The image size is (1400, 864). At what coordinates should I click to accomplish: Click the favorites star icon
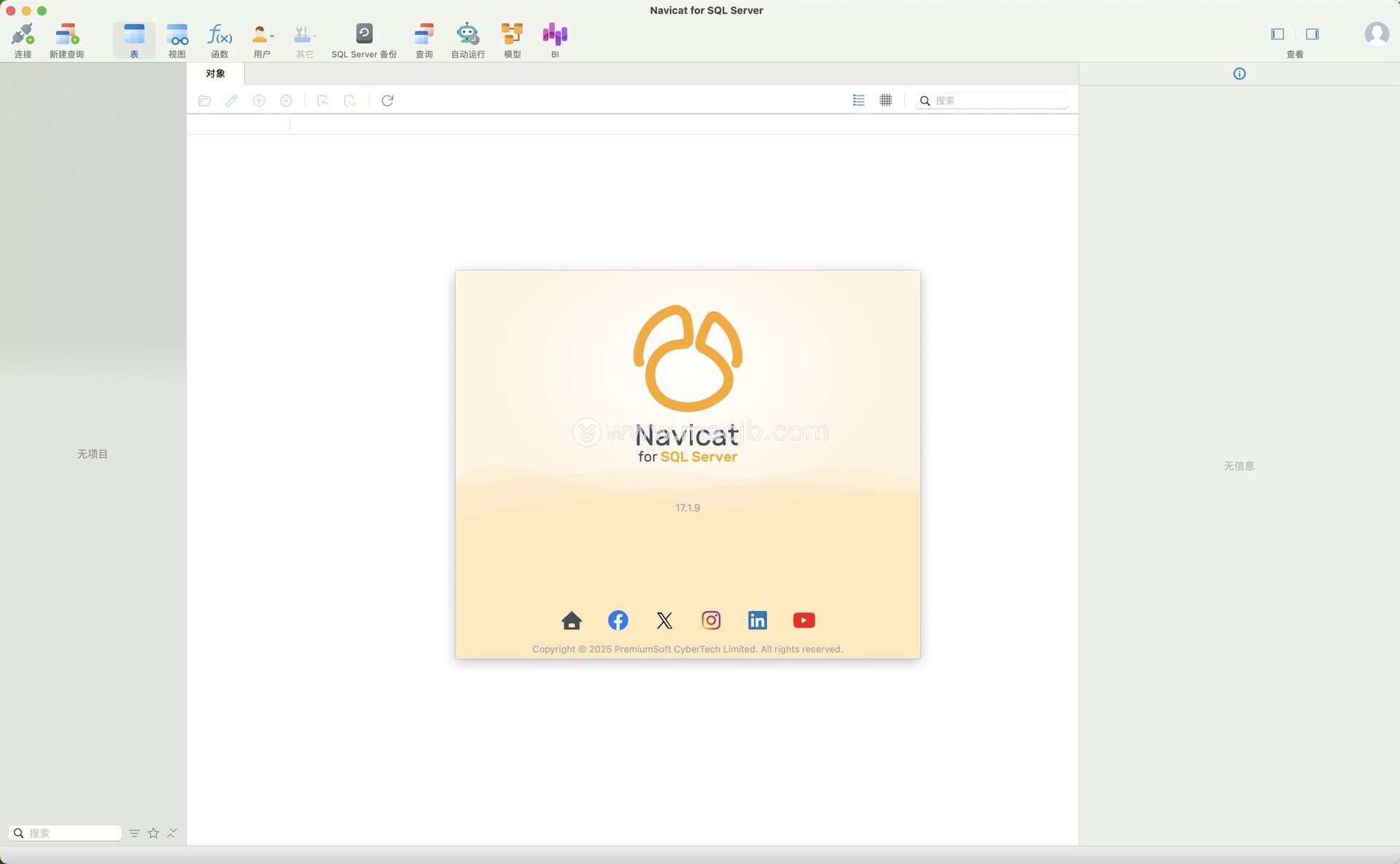pyautogui.click(x=153, y=833)
